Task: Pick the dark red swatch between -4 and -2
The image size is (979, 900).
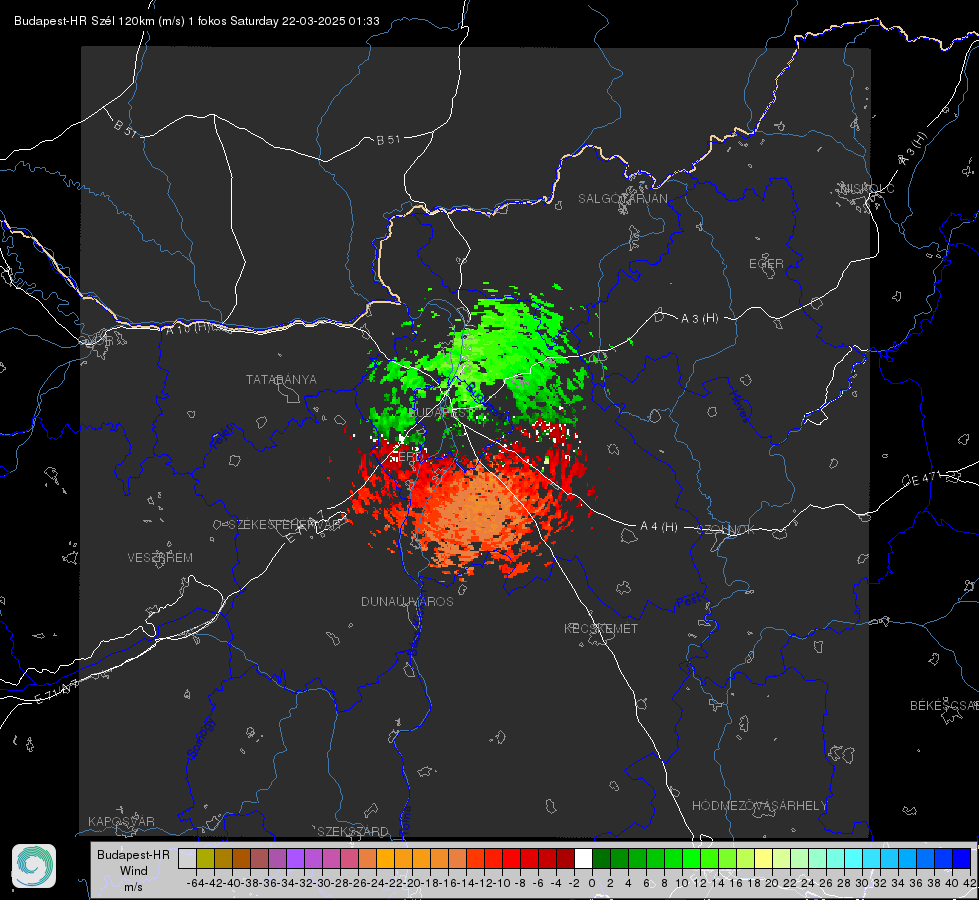Action: click(565, 858)
